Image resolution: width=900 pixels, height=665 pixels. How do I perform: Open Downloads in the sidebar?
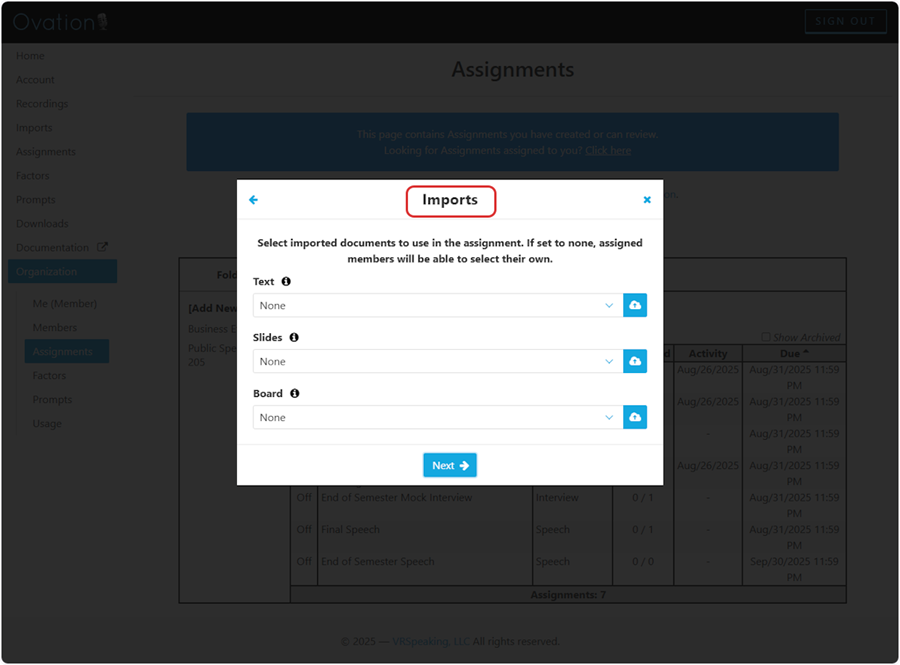(x=42, y=224)
